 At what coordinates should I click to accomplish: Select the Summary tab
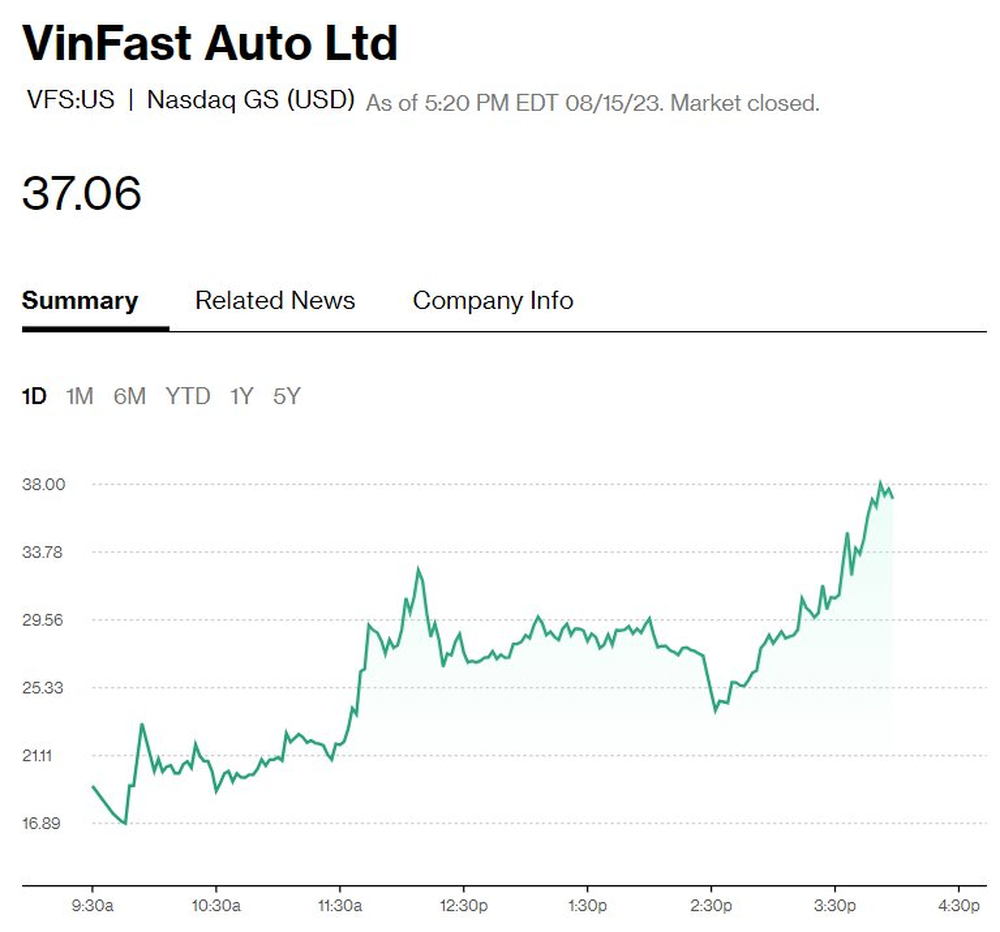tap(80, 301)
